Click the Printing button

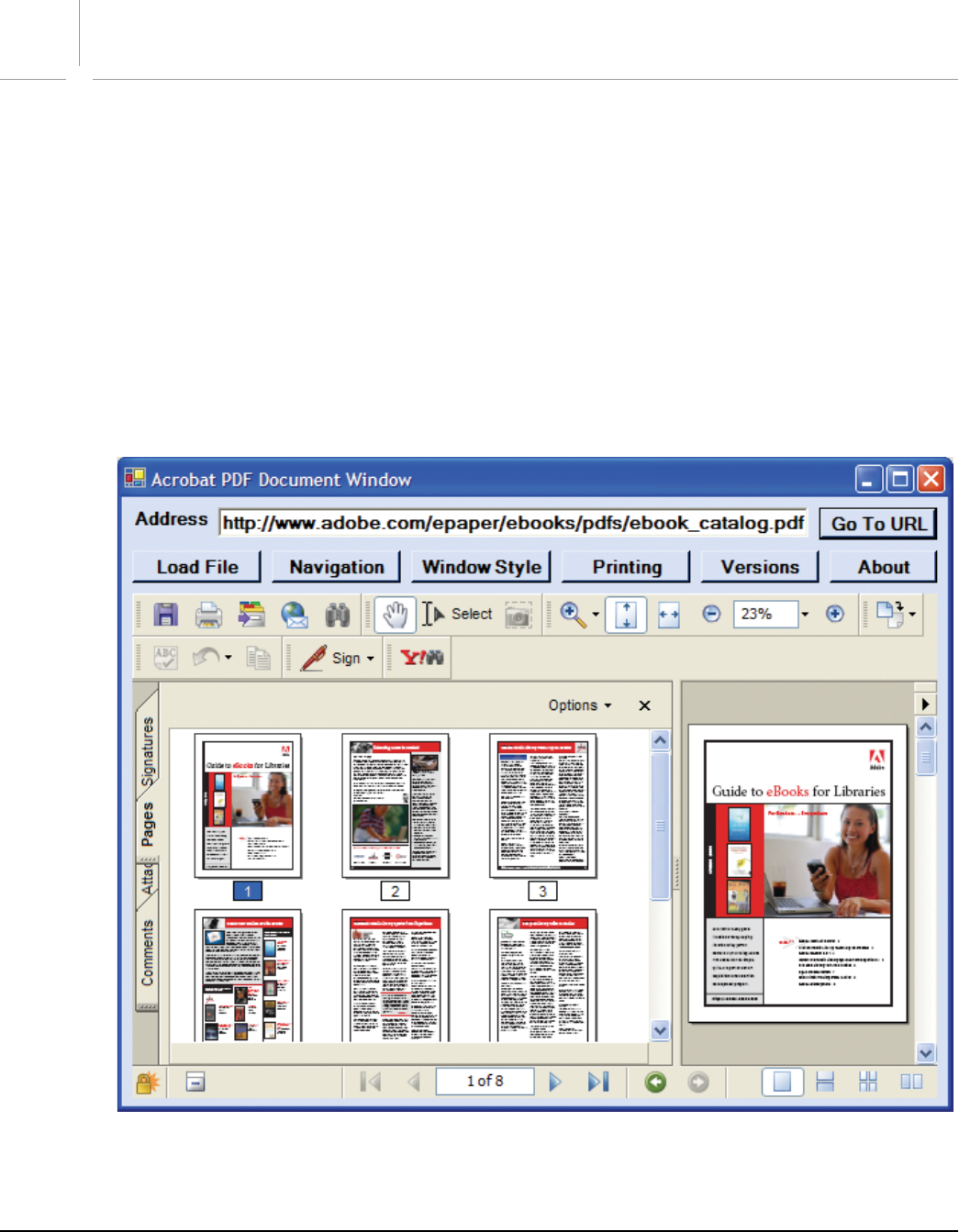627,567
